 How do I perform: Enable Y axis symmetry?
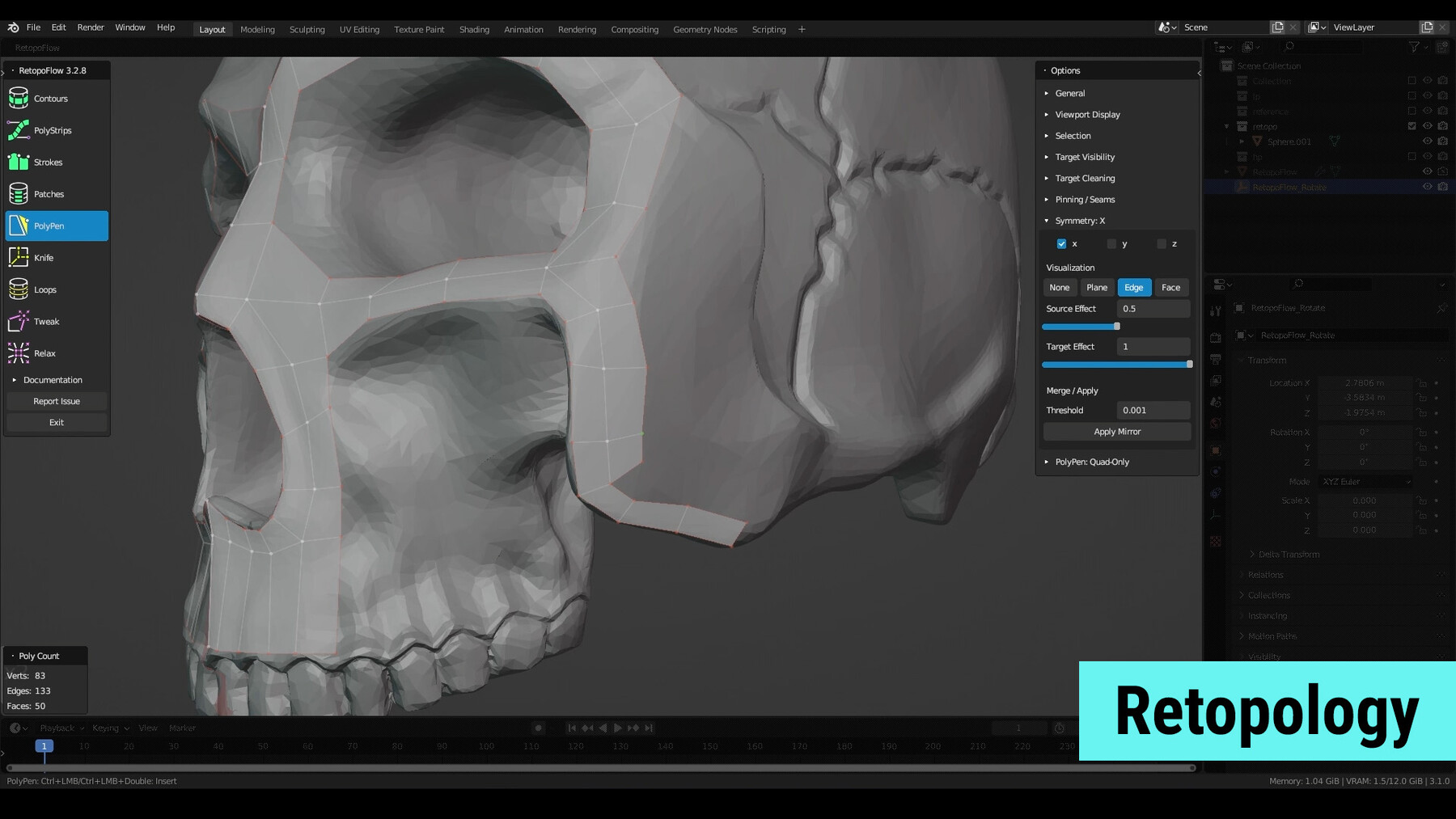[1111, 243]
